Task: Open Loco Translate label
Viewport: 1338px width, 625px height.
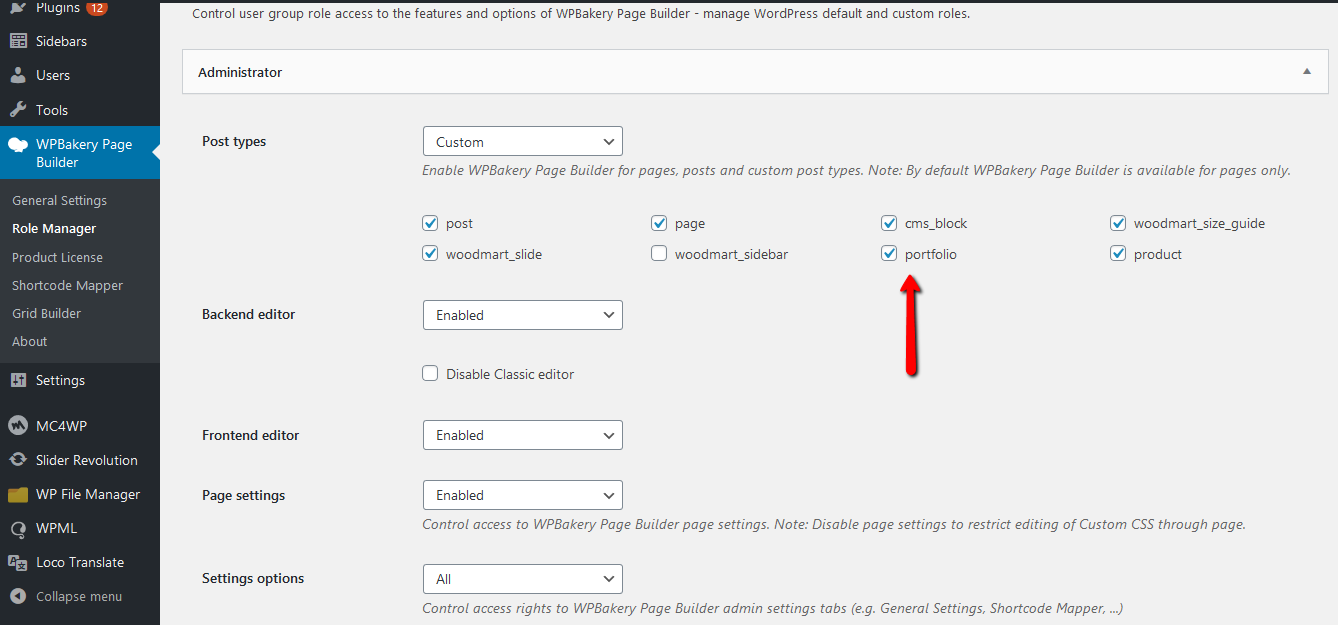Action: [80, 562]
